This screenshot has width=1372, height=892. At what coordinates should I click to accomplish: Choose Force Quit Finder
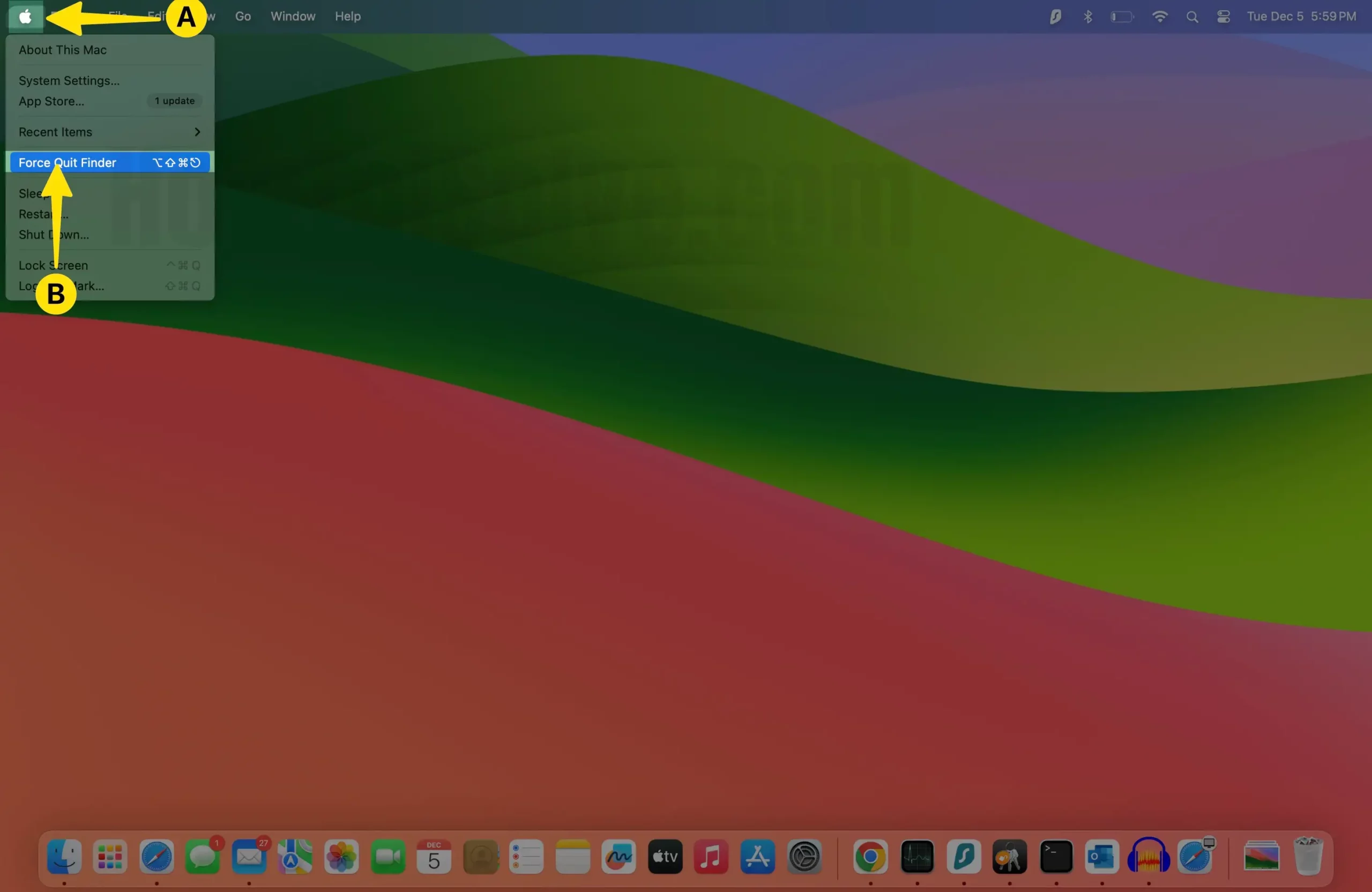109,162
